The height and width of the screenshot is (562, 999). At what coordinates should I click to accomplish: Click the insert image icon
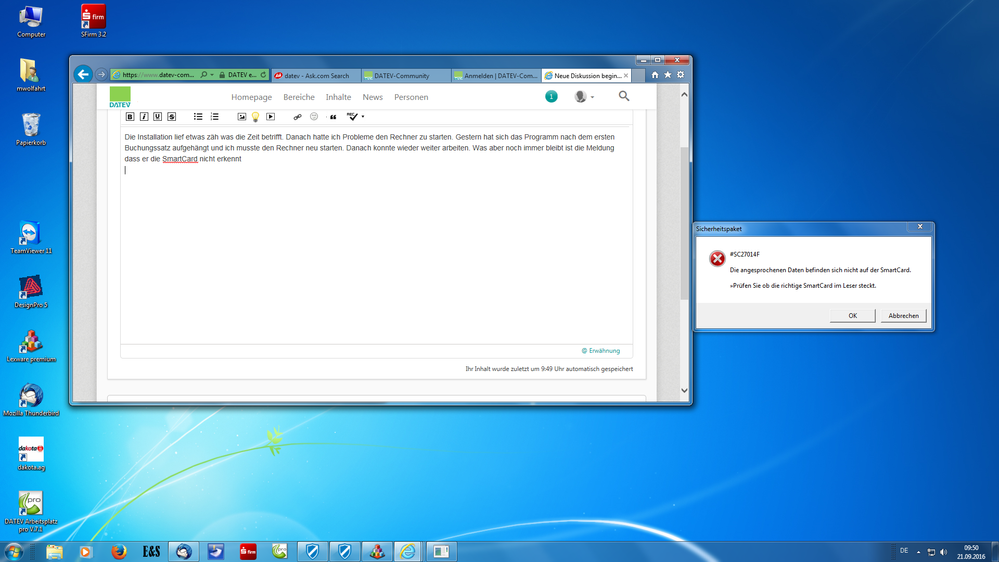click(x=242, y=117)
